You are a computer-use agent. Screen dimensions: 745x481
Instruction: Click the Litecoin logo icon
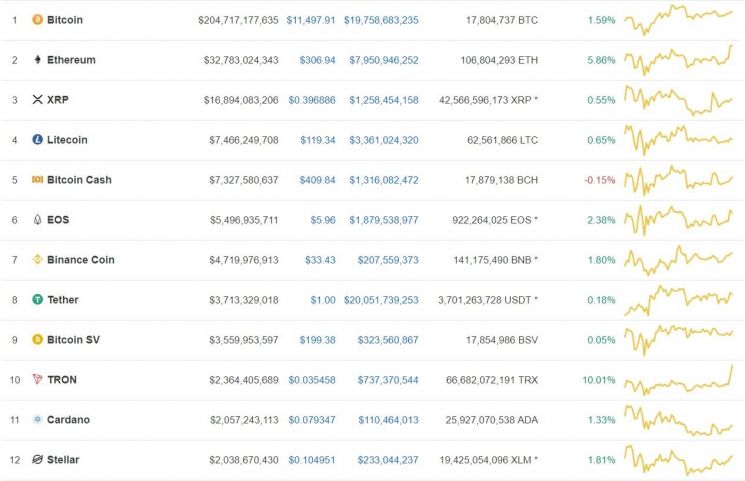(38, 140)
